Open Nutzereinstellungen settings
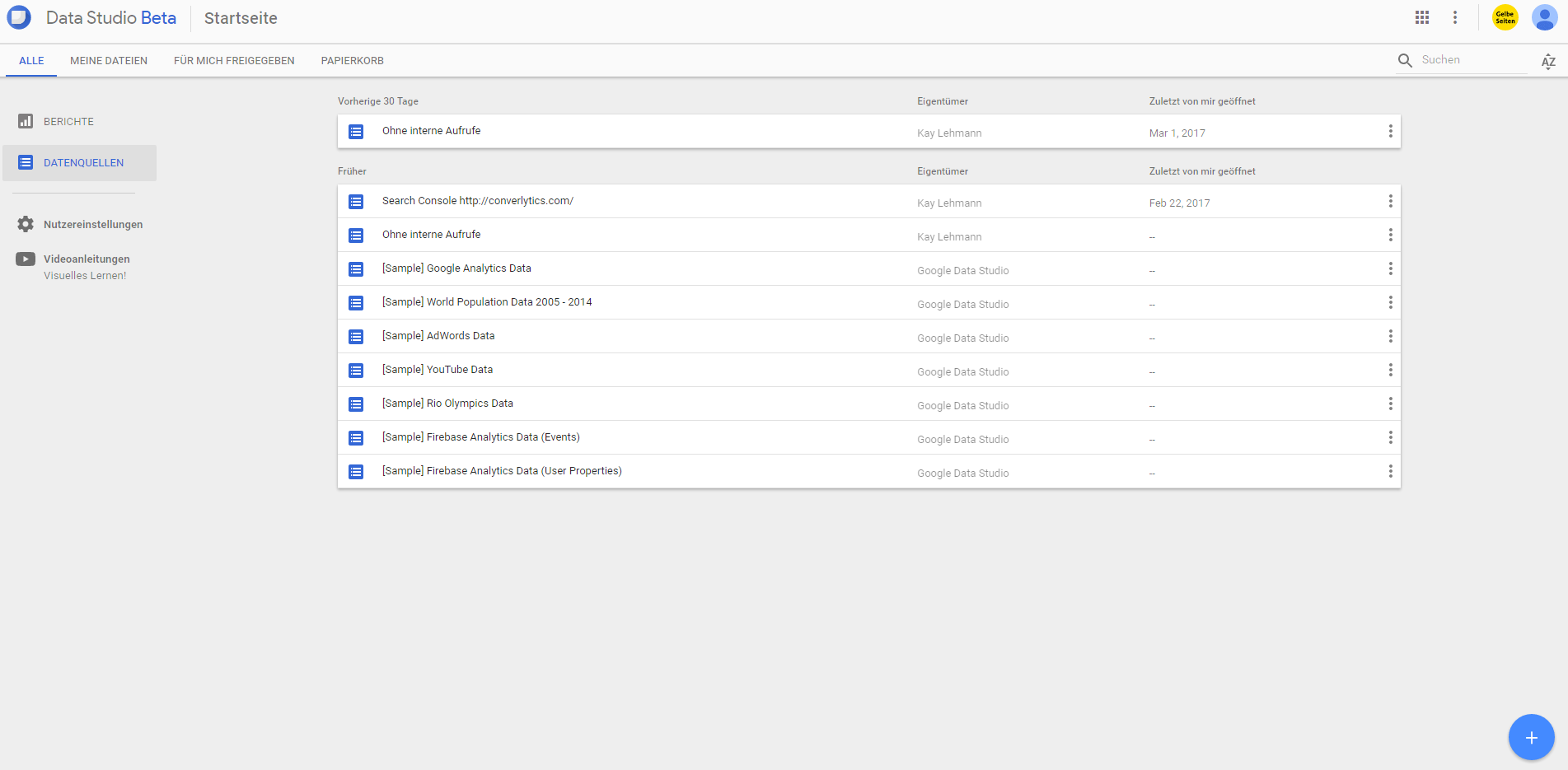Viewport: 1568px width, 770px height. click(x=93, y=224)
